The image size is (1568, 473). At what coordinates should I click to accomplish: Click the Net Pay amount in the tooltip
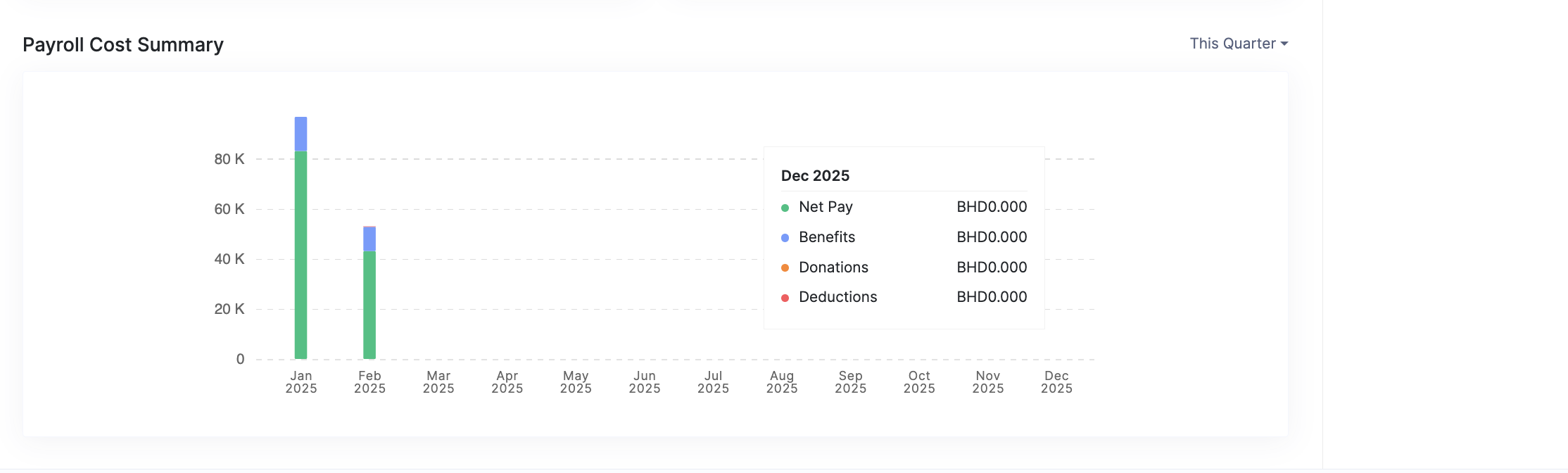(992, 207)
